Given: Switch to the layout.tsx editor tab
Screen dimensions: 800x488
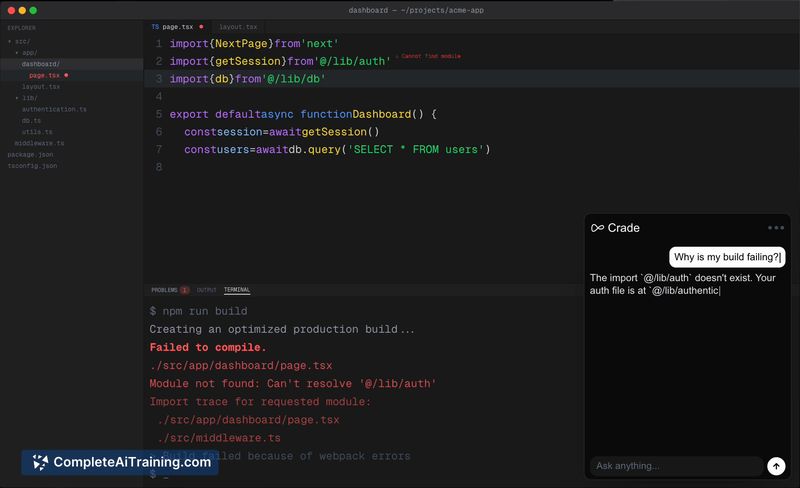Looking at the screenshot, I should [238, 27].
